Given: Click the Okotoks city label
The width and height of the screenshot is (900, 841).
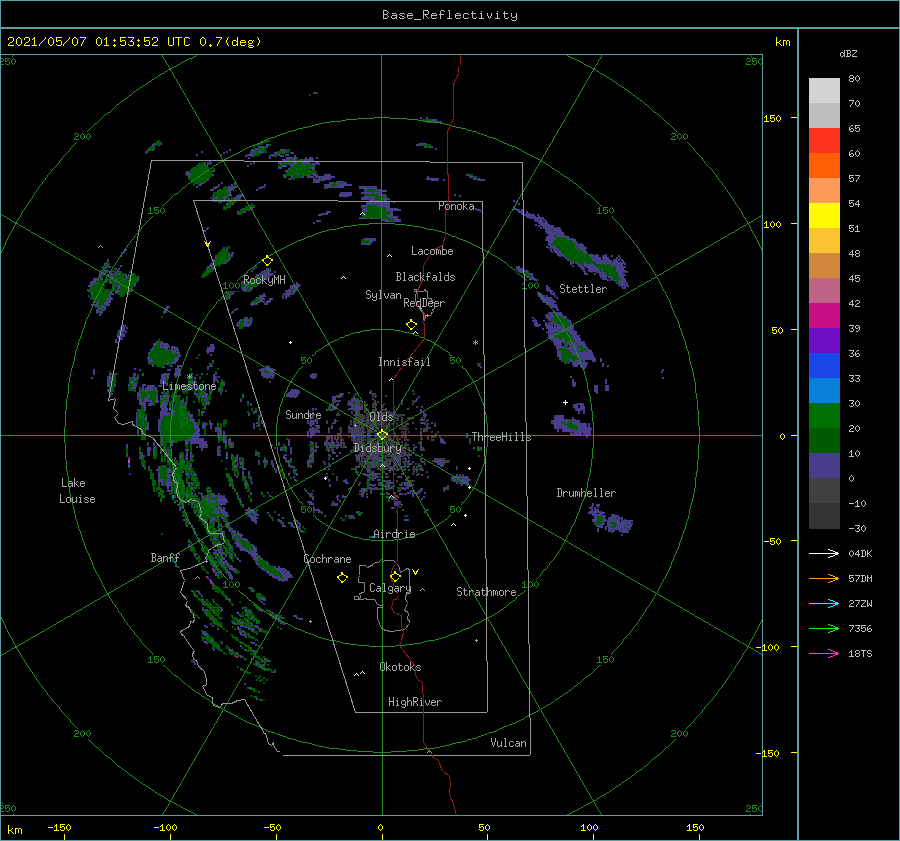Looking at the screenshot, I should pyautogui.click(x=400, y=667).
